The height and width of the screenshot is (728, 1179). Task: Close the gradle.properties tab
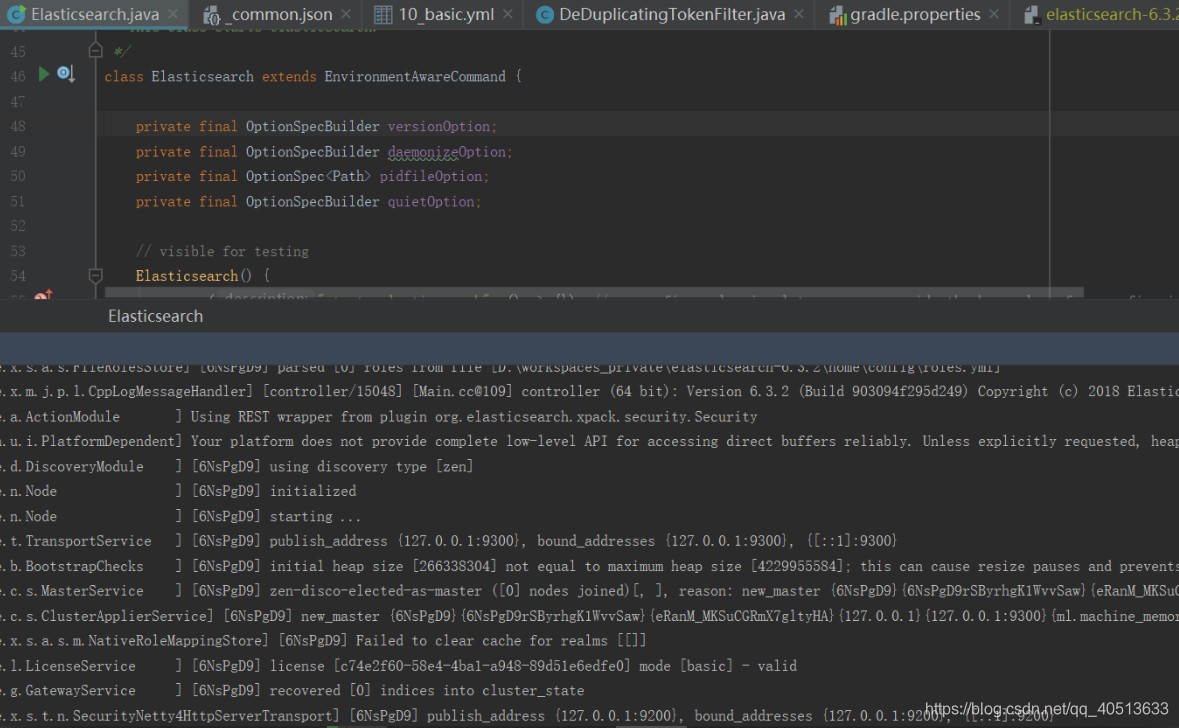coord(994,14)
